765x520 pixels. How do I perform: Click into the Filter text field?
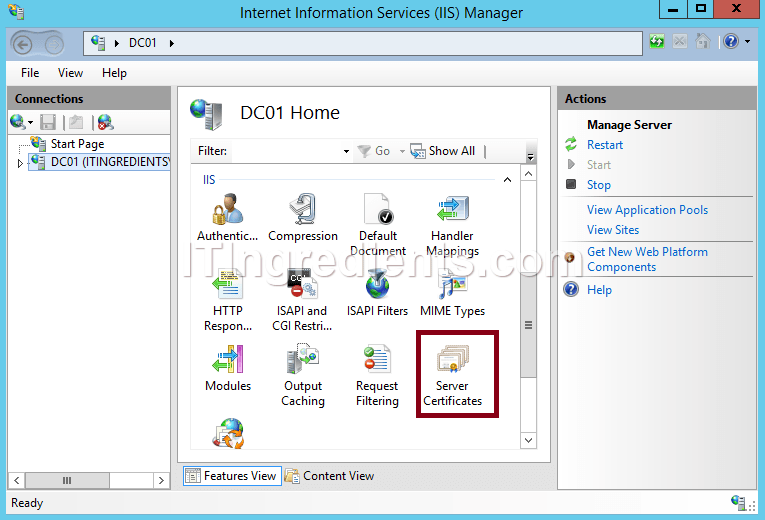pyautogui.click(x=286, y=151)
